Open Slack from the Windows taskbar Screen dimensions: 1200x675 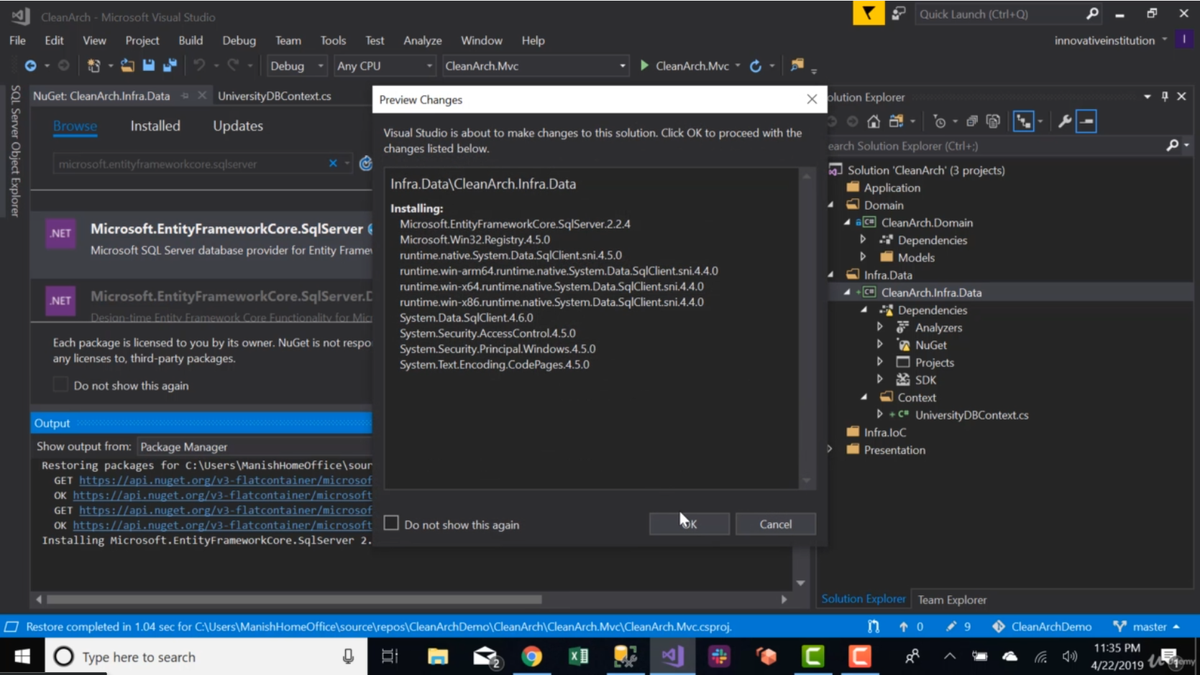pos(719,656)
